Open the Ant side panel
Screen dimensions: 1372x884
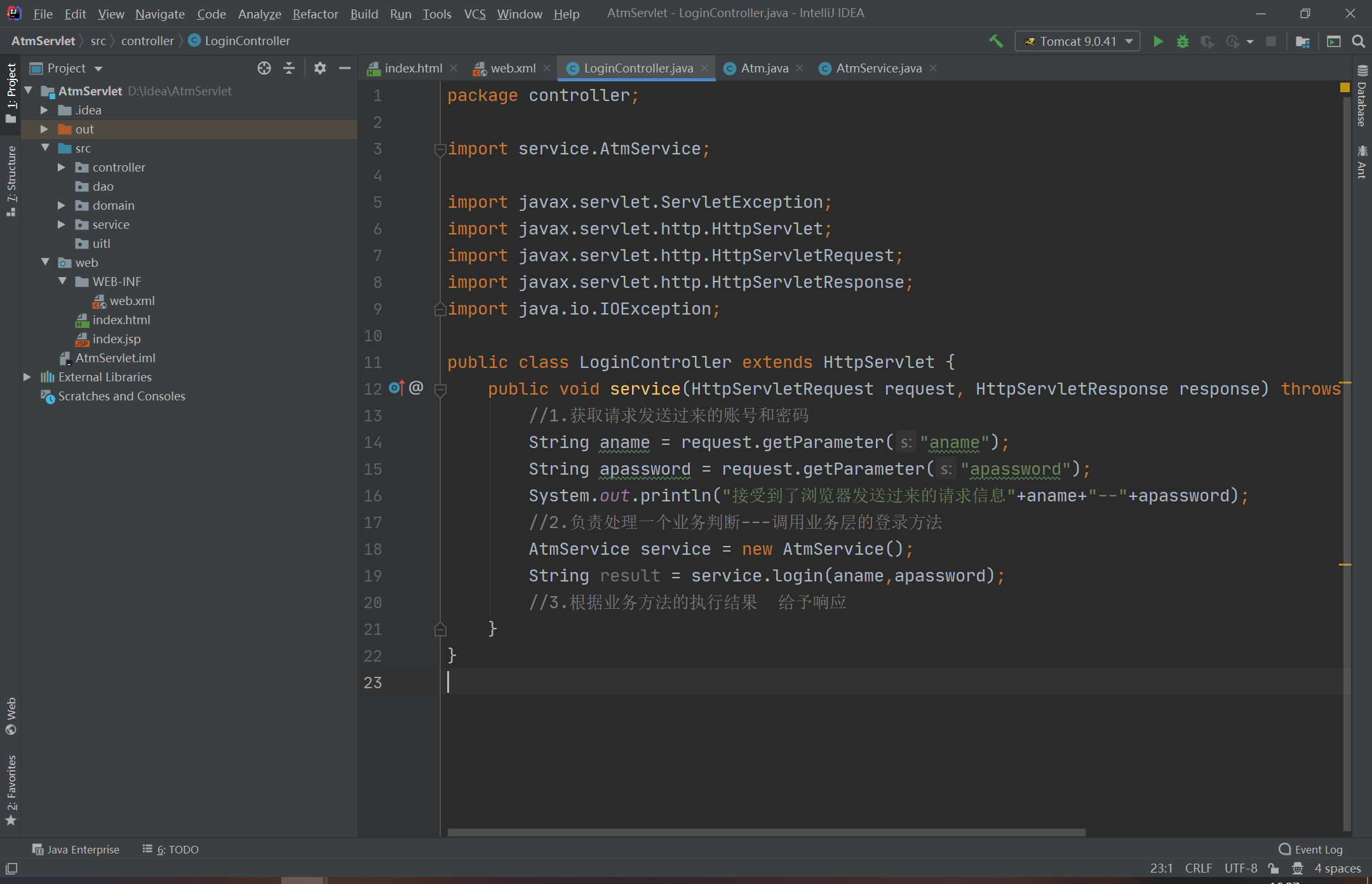click(x=1362, y=162)
